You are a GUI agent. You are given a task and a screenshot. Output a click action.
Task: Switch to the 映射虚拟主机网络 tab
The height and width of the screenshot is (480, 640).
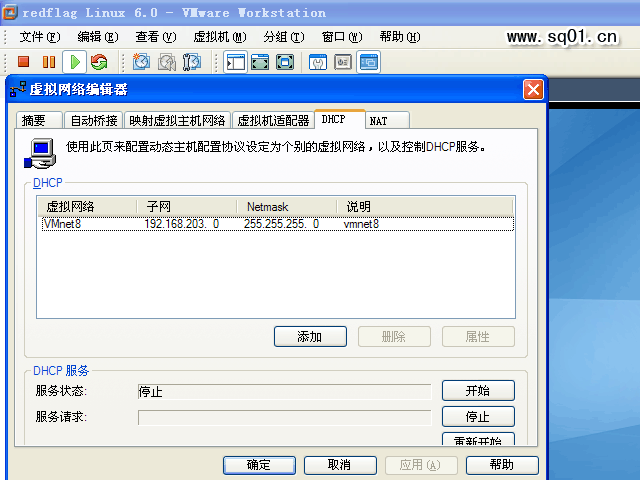(x=177, y=120)
